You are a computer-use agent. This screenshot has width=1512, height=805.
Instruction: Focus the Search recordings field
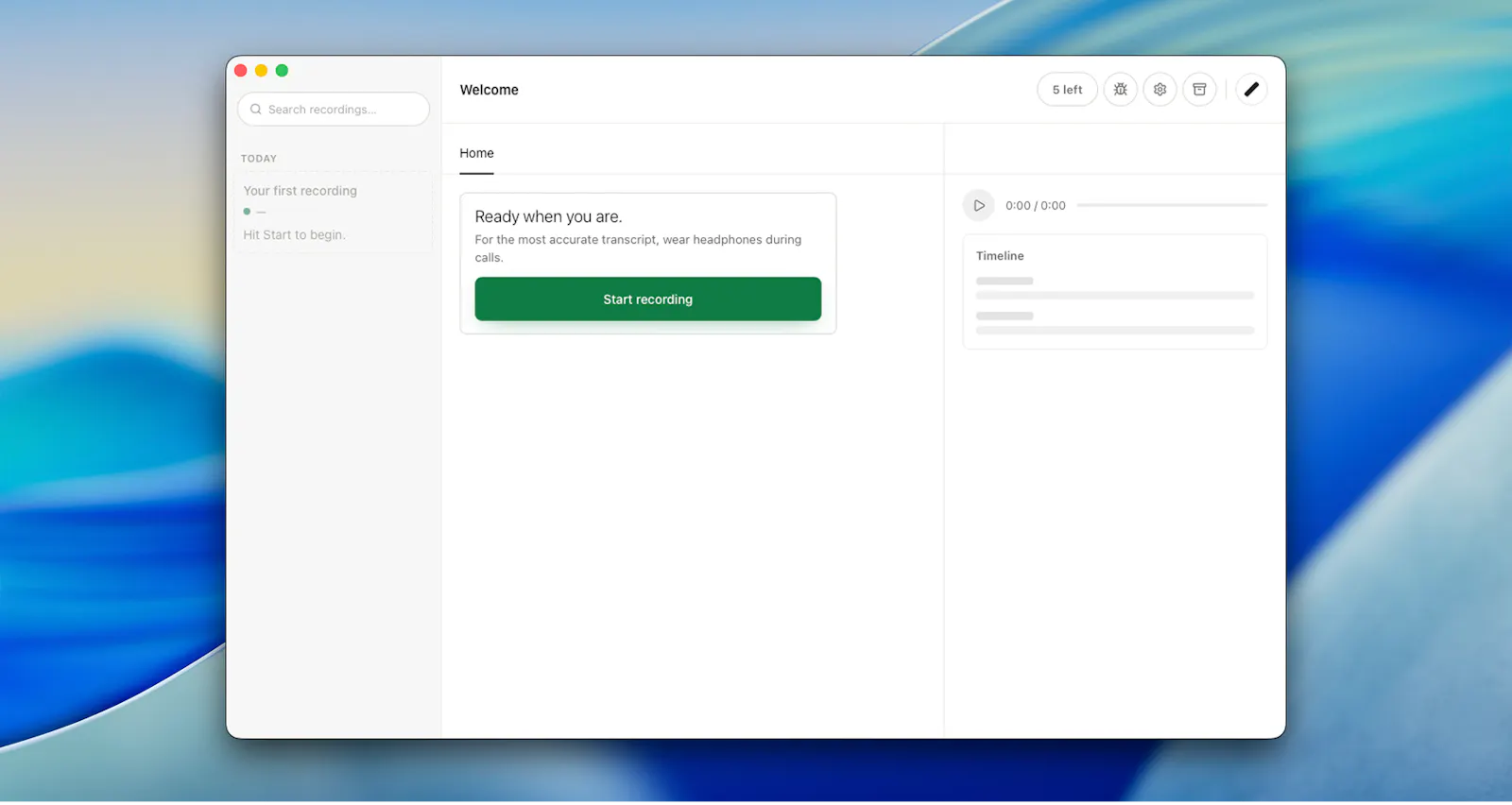pyautogui.click(x=334, y=110)
